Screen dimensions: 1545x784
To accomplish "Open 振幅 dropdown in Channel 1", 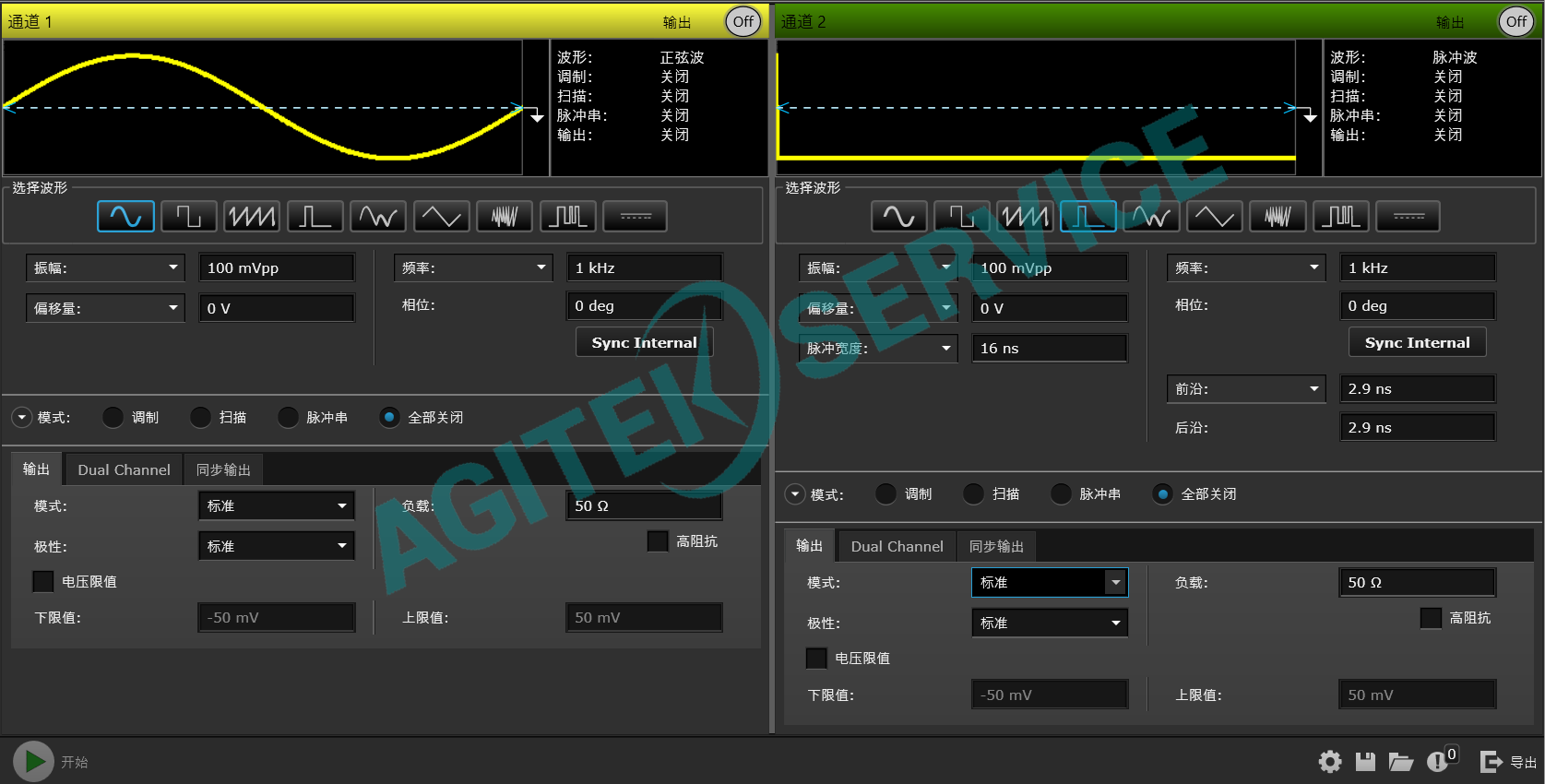I will (105, 267).
